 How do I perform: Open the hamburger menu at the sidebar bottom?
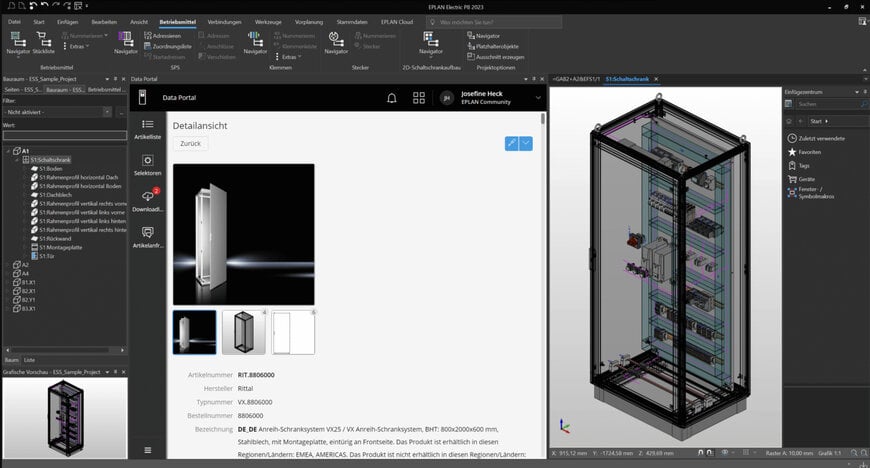[x=148, y=450]
